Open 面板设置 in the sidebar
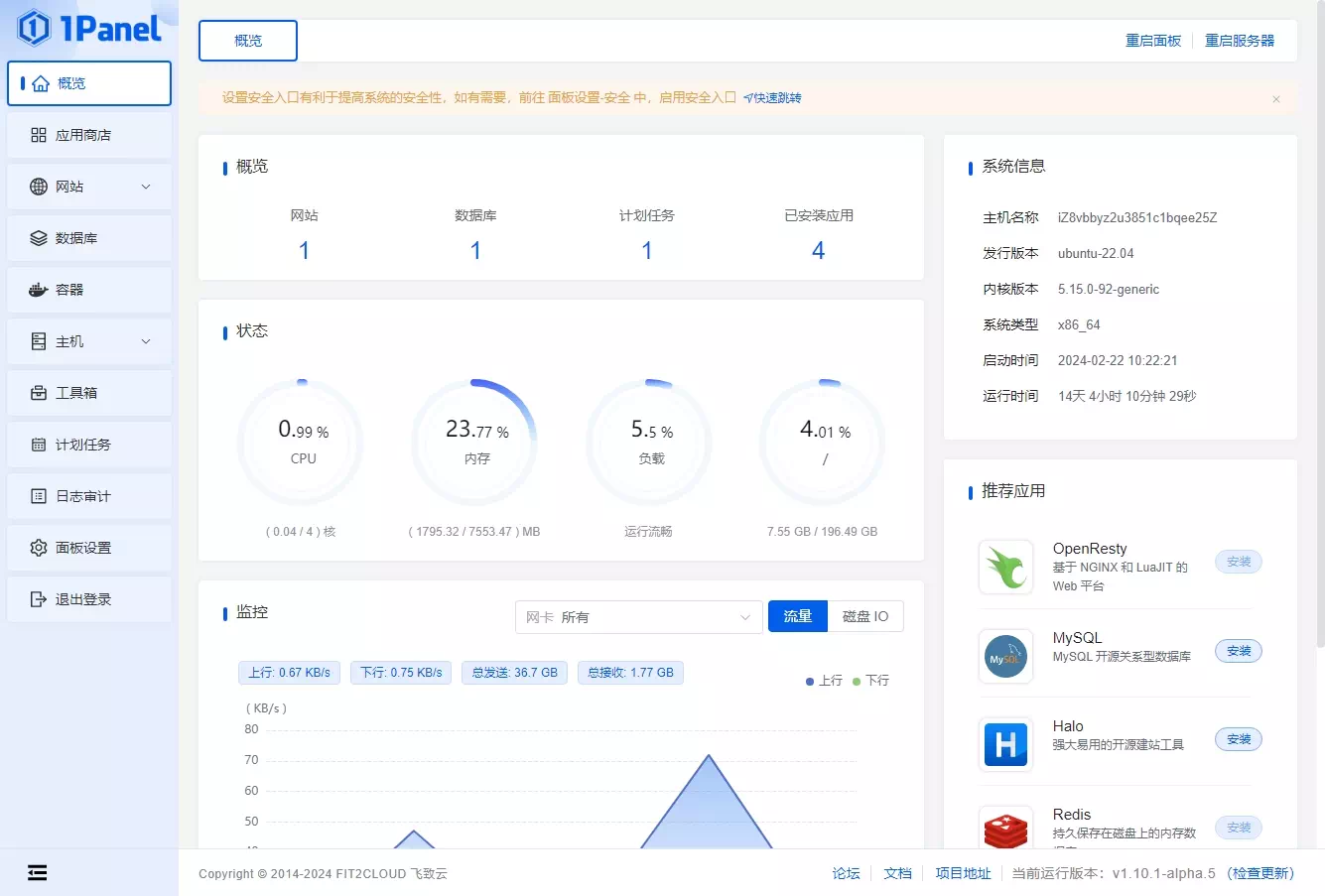The height and width of the screenshot is (896, 1325). point(89,548)
